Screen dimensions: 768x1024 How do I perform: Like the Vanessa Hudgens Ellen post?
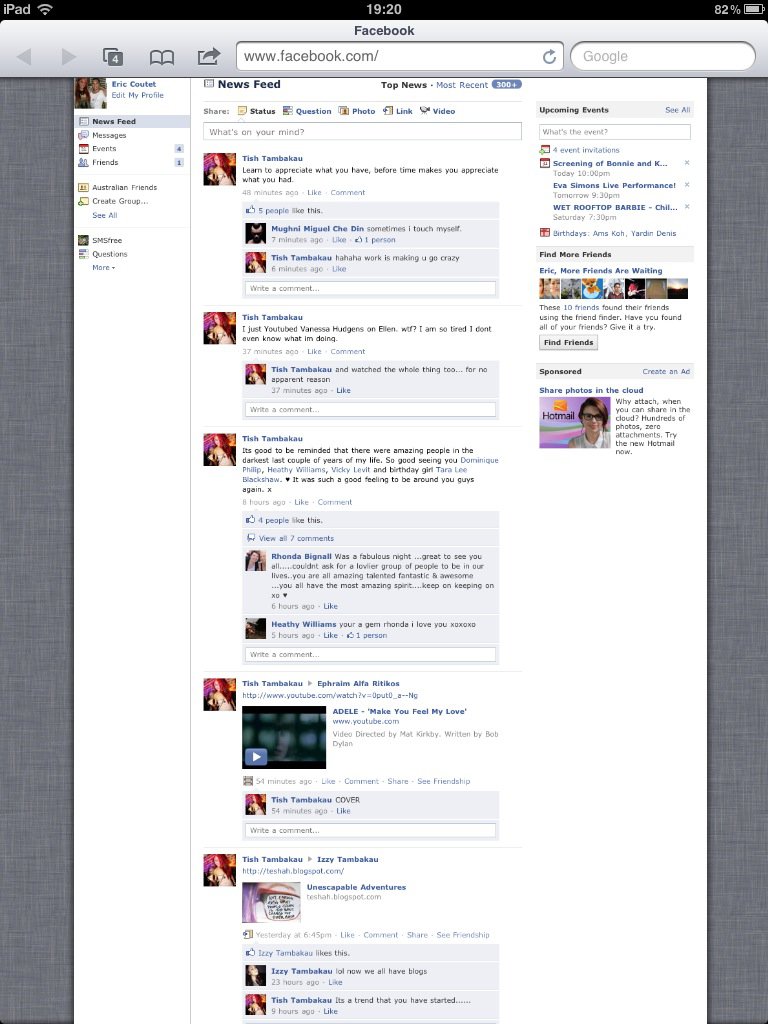(x=314, y=351)
